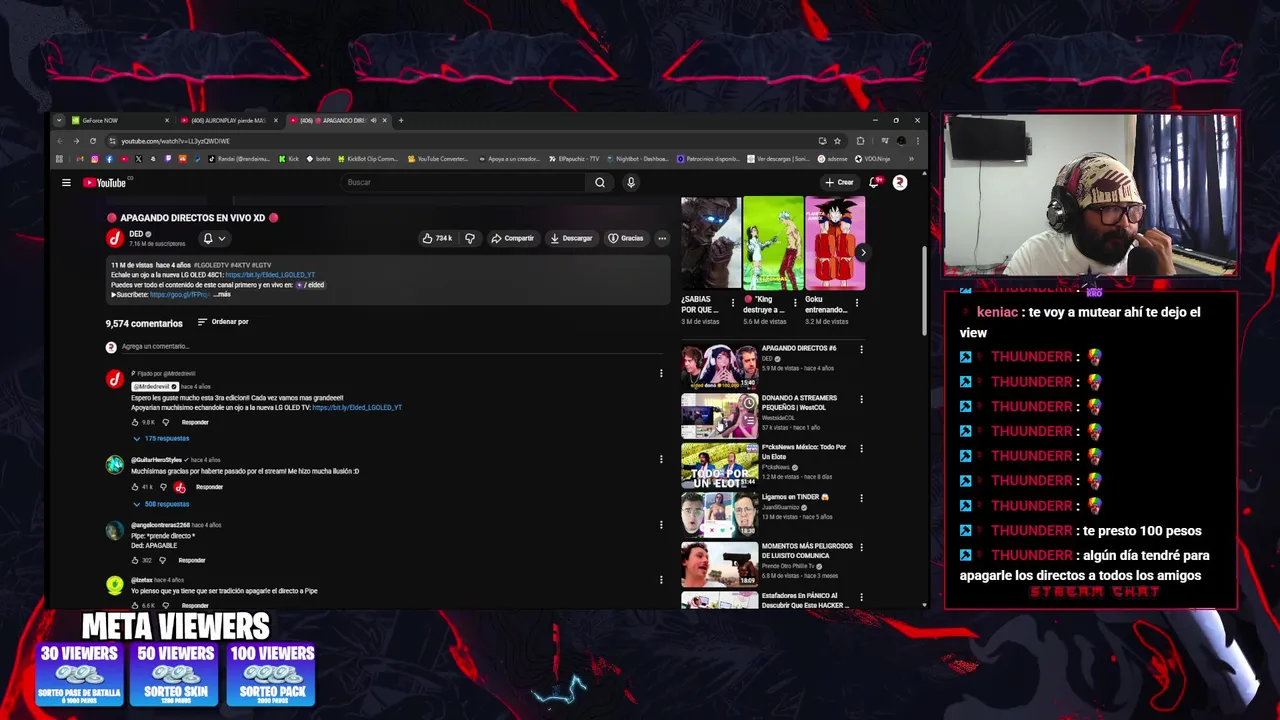
Task: Open the Ordenar por sort dropdown
Action: click(223, 322)
